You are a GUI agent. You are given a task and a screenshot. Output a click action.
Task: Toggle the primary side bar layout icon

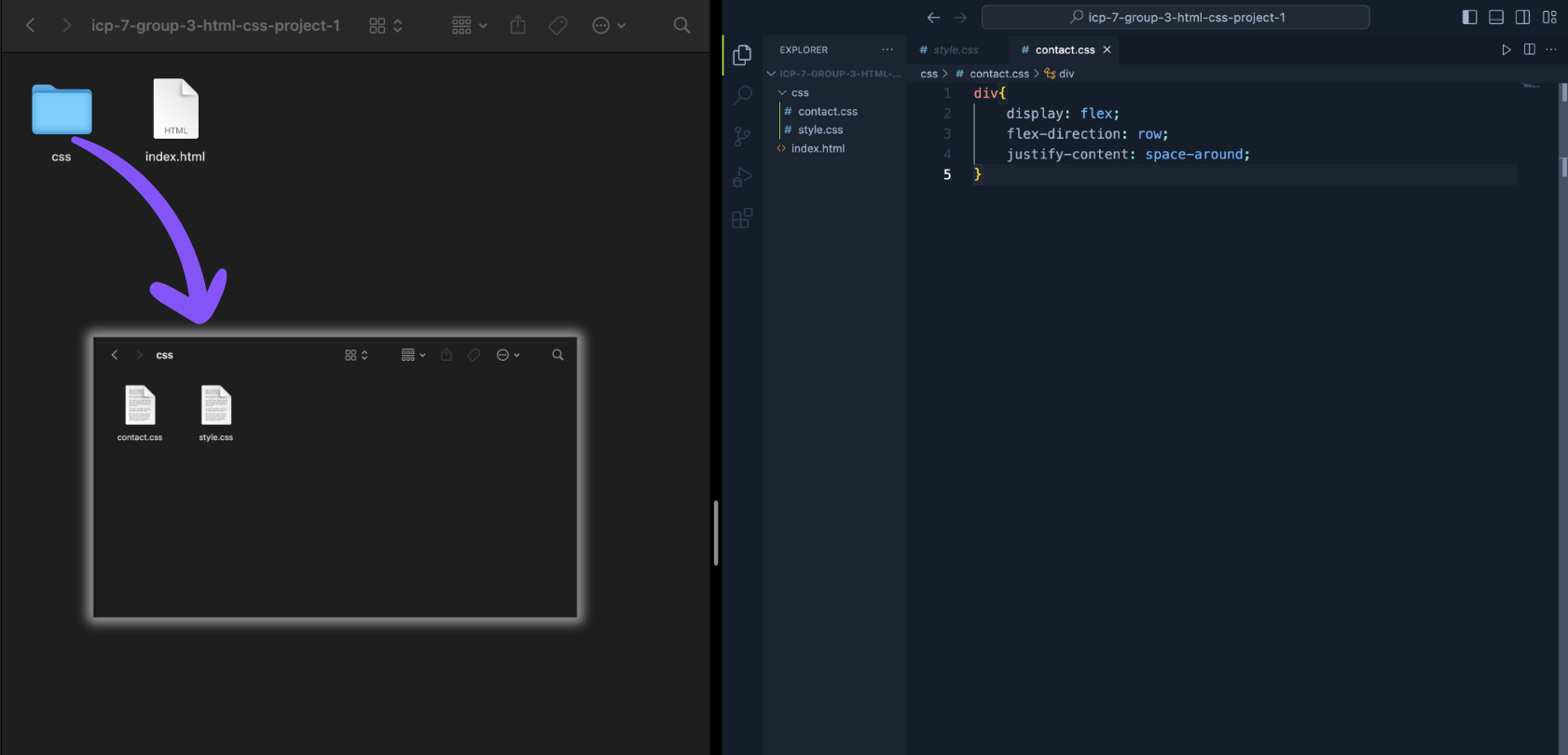1469,17
